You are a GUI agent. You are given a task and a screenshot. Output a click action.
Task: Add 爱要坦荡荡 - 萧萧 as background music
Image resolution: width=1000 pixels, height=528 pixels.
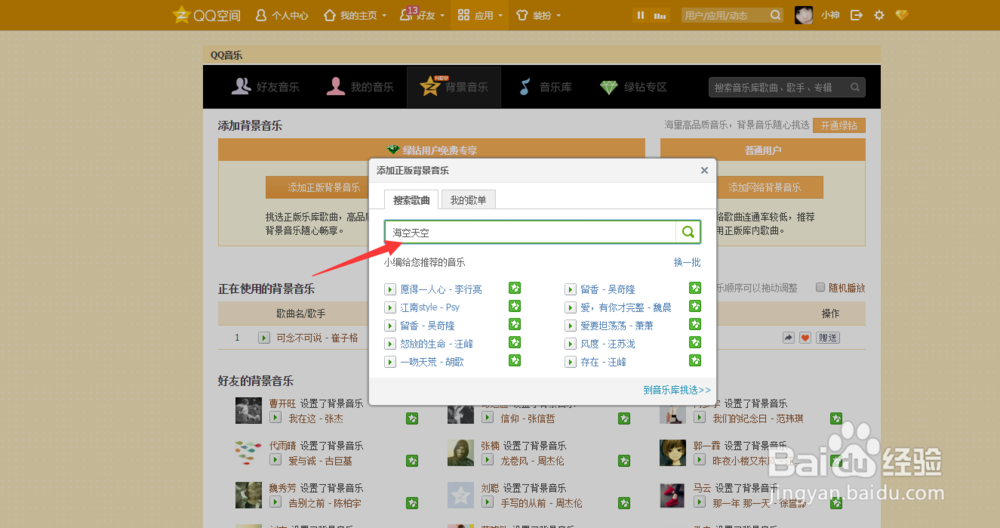pyautogui.click(x=695, y=325)
